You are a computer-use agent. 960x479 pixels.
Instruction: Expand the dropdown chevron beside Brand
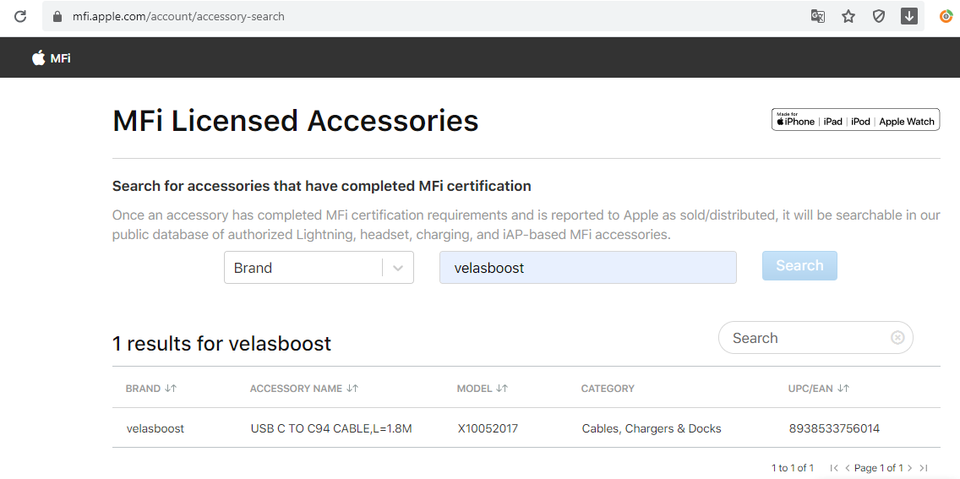pyautogui.click(x=398, y=268)
